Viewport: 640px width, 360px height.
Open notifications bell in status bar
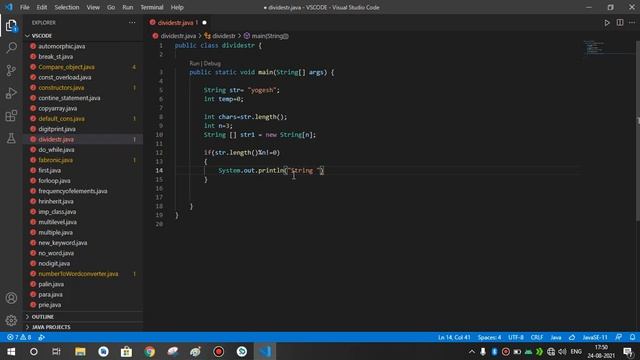(x=632, y=338)
